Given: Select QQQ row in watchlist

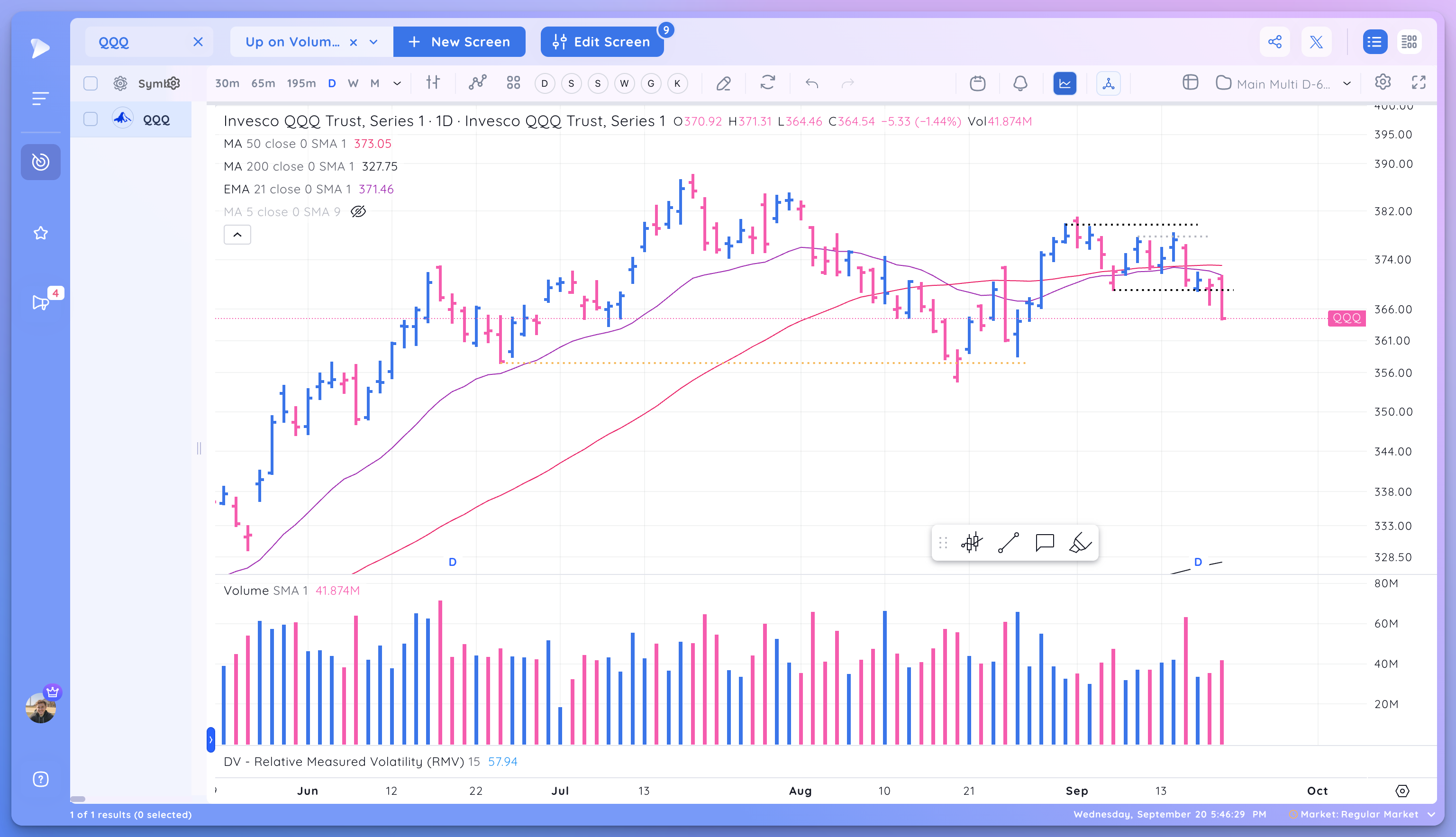Looking at the screenshot, I should [131, 119].
